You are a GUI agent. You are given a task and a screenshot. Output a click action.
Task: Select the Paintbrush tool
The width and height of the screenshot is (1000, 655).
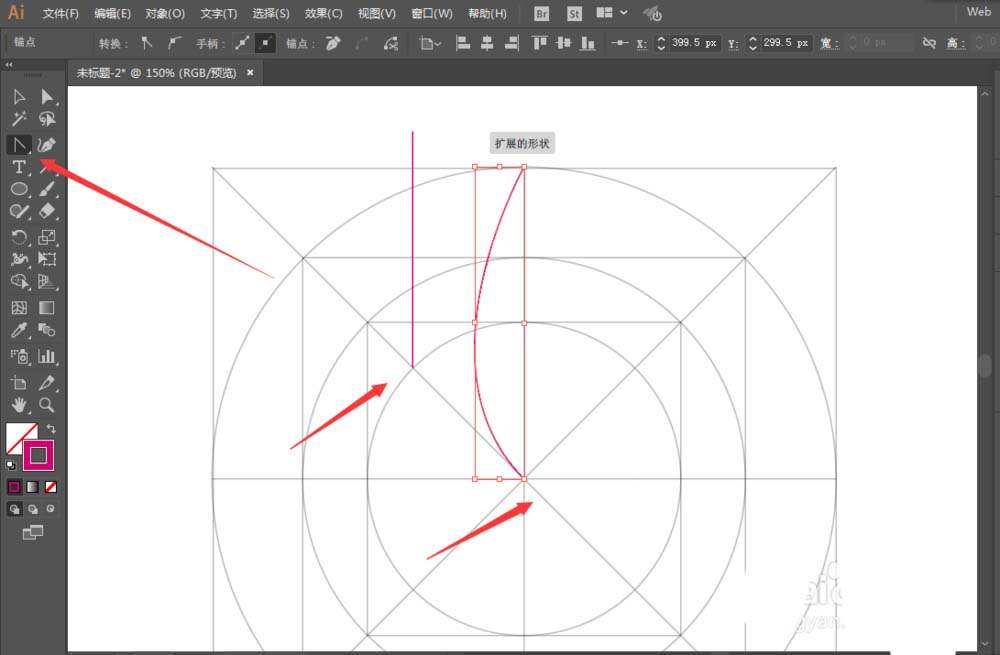coord(47,189)
